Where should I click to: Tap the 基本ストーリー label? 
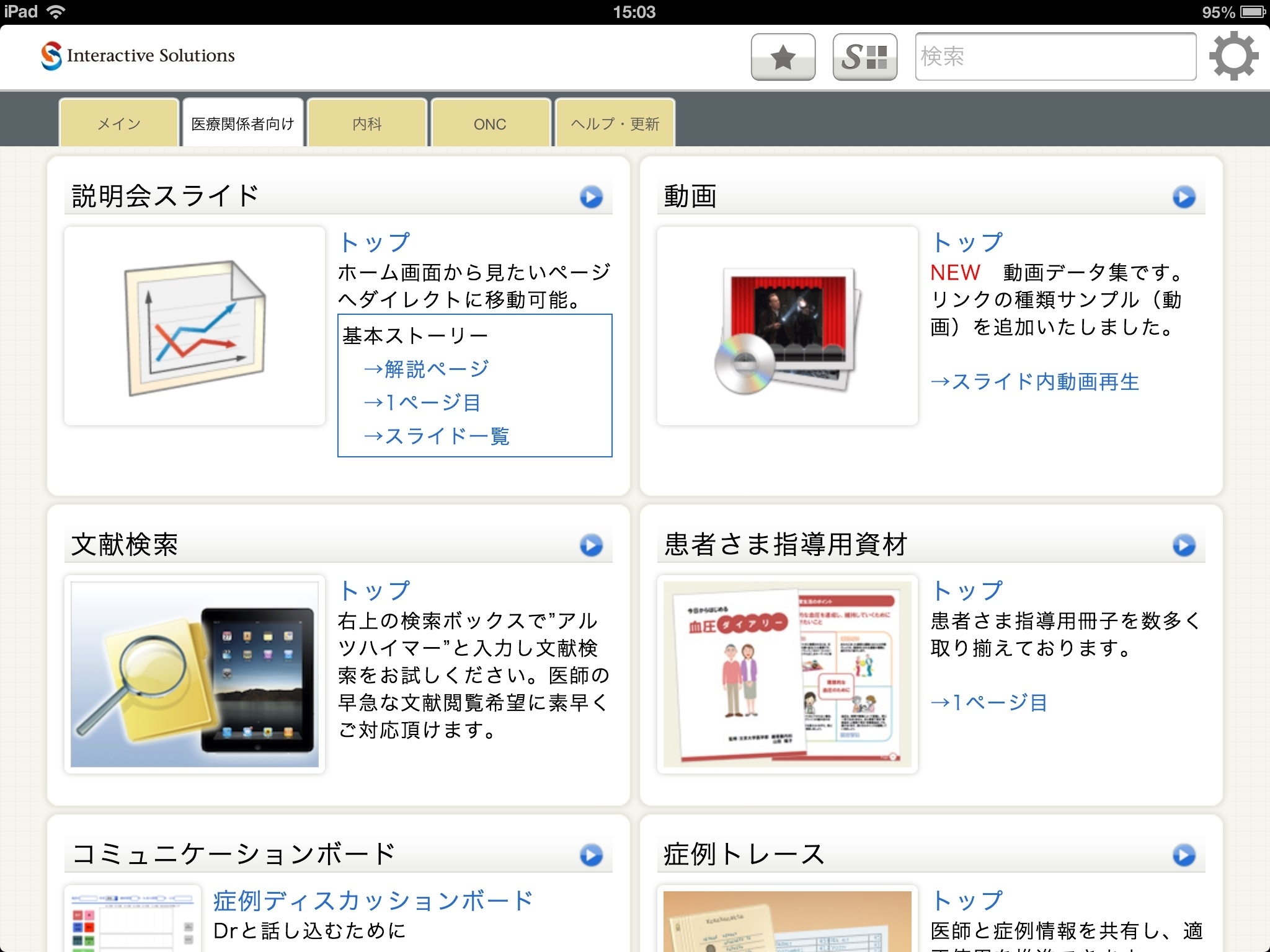(x=415, y=335)
